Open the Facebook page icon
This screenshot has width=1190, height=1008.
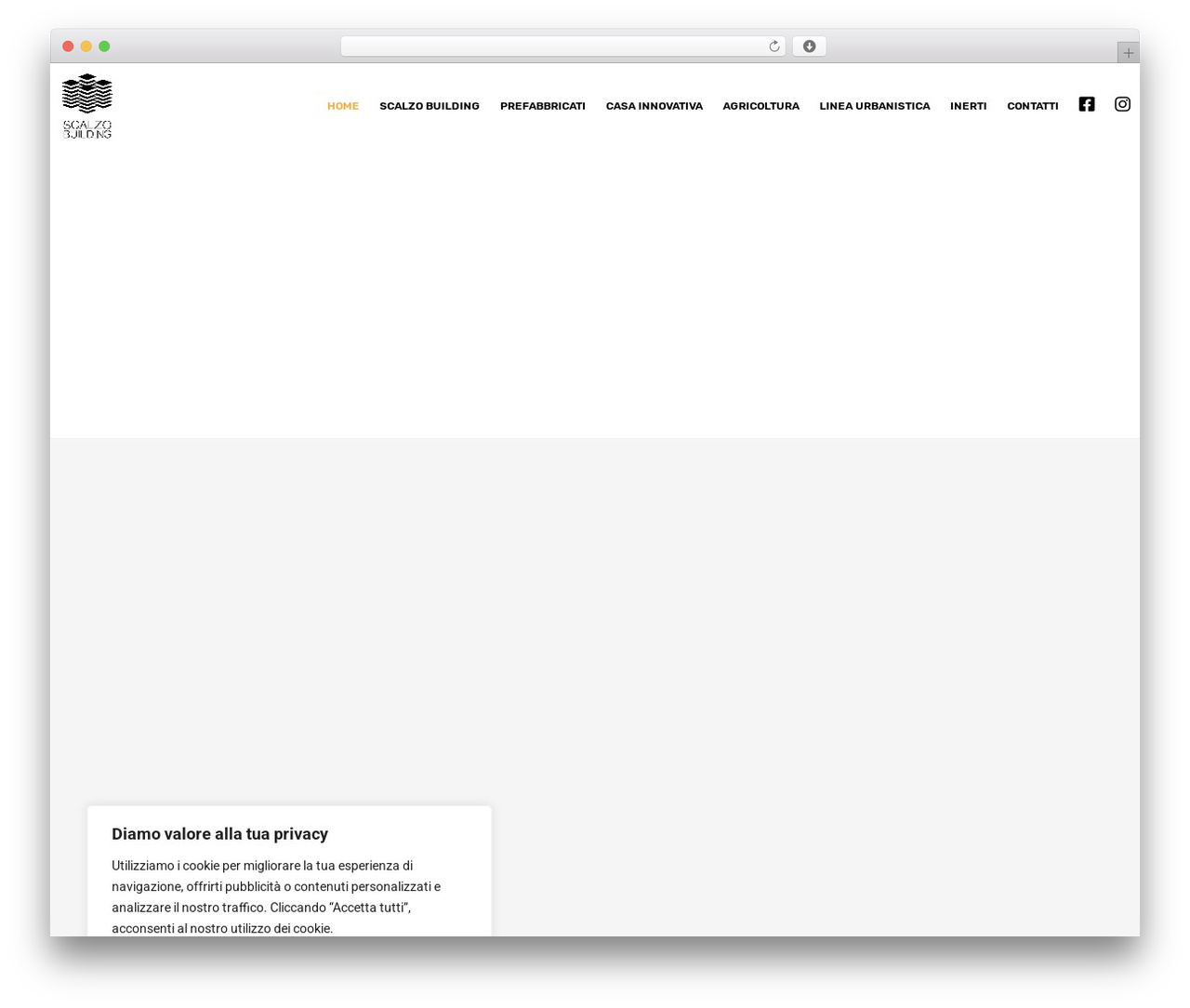pyautogui.click(x=1087, y=104)
